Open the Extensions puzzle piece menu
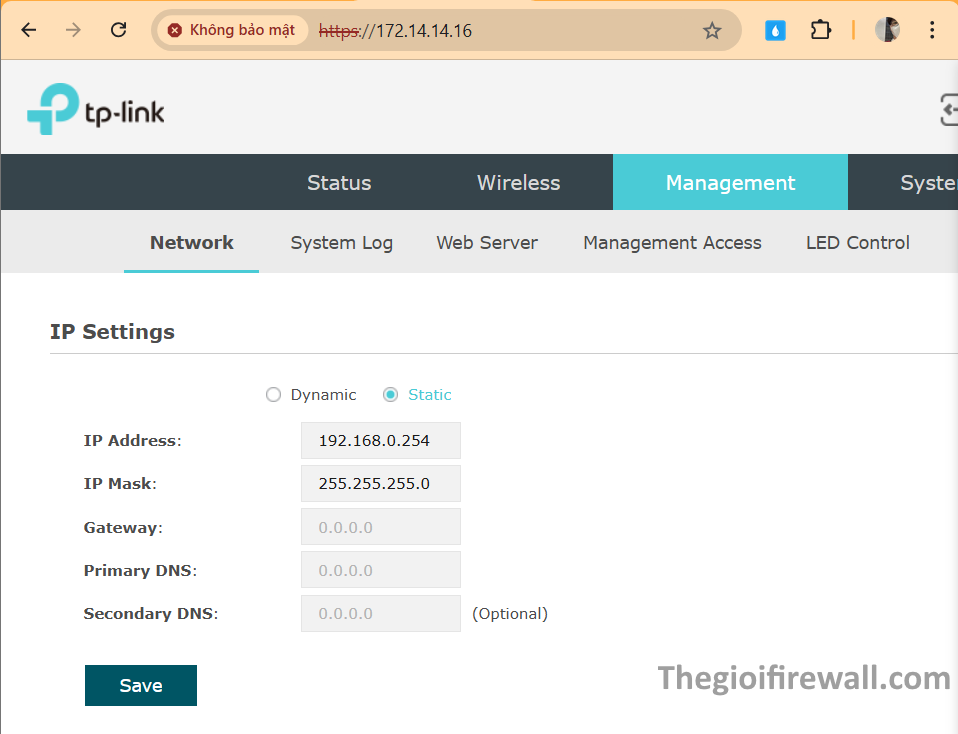The height and width of the screenshot is (734, 958). pos(821,30)
